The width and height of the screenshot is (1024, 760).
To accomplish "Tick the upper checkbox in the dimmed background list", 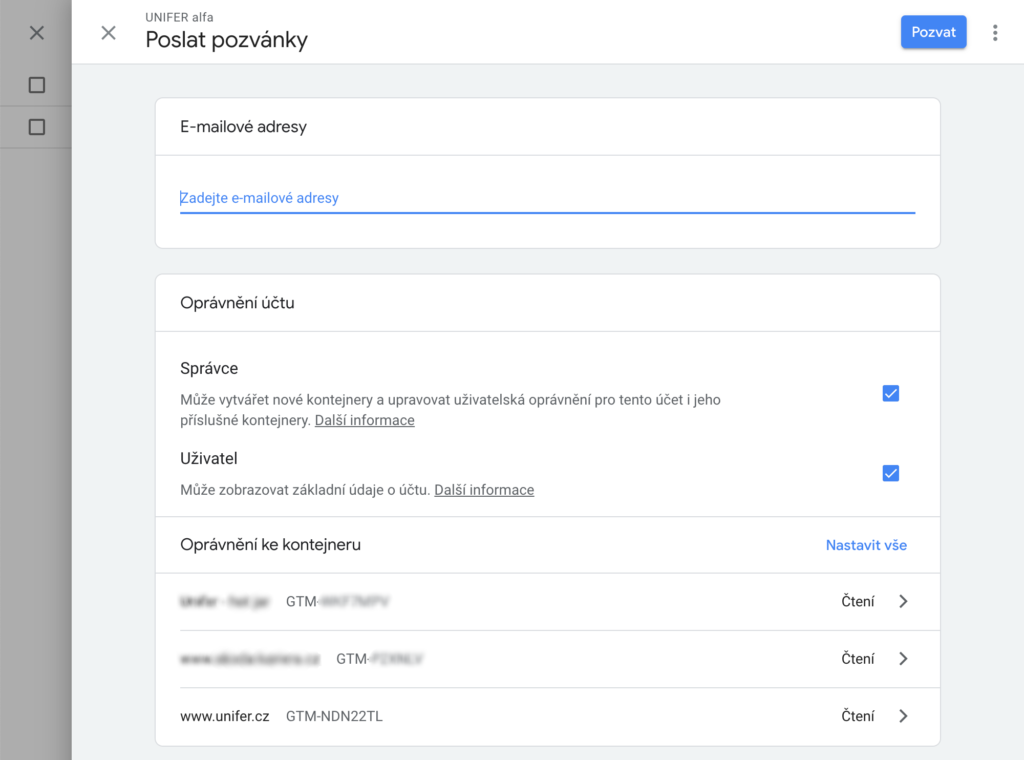I will click(37, 85).
